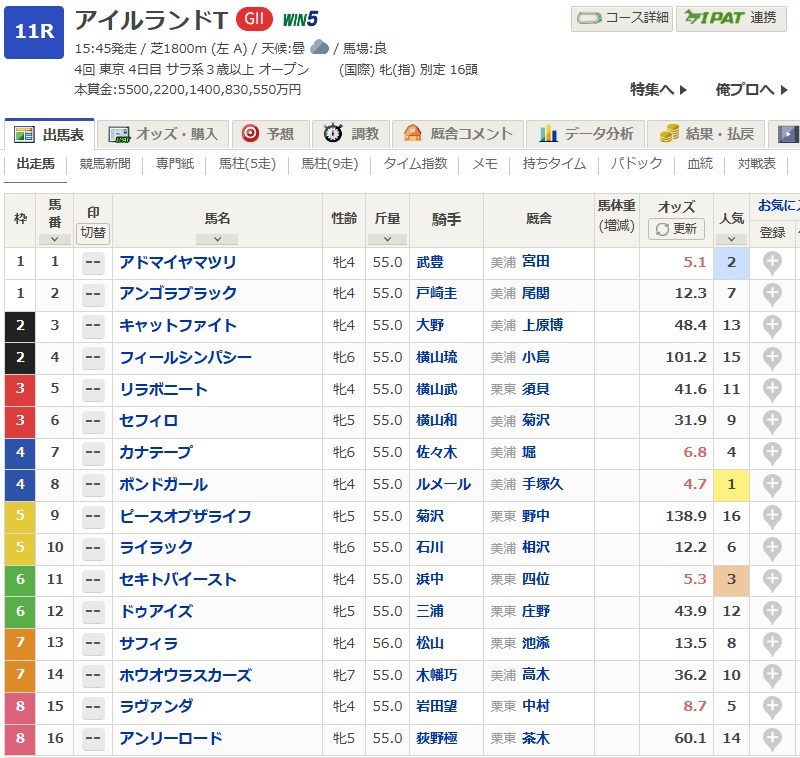The image size is (800, 758).
Task: Click favorite plus icon for カナテープ
Action: (x=772, y=453)
